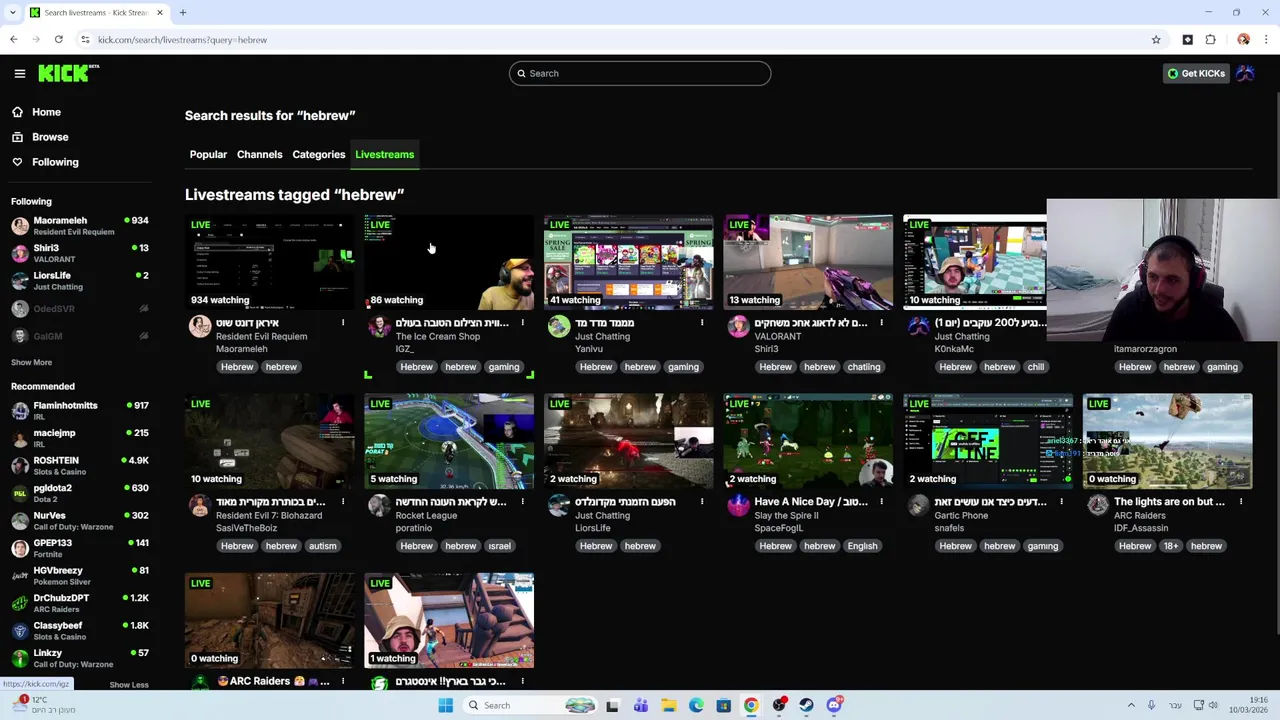Image resolution: width=1280 pixels, height=720 pixels.
Task: Open the Windows Start menu
Action: pyautogui.click(x=446, y=705)
